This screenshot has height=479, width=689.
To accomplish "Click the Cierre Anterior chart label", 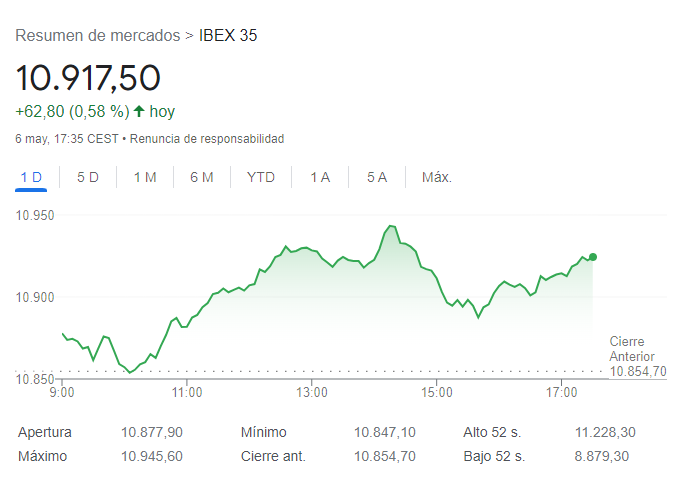I will point(632,349).
